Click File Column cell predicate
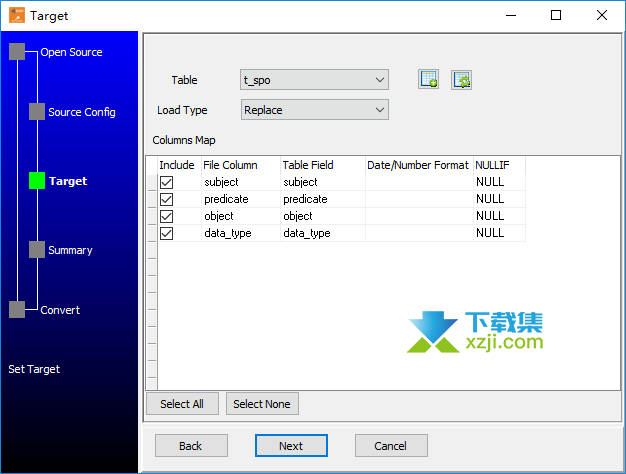 [x=241, y=199]
